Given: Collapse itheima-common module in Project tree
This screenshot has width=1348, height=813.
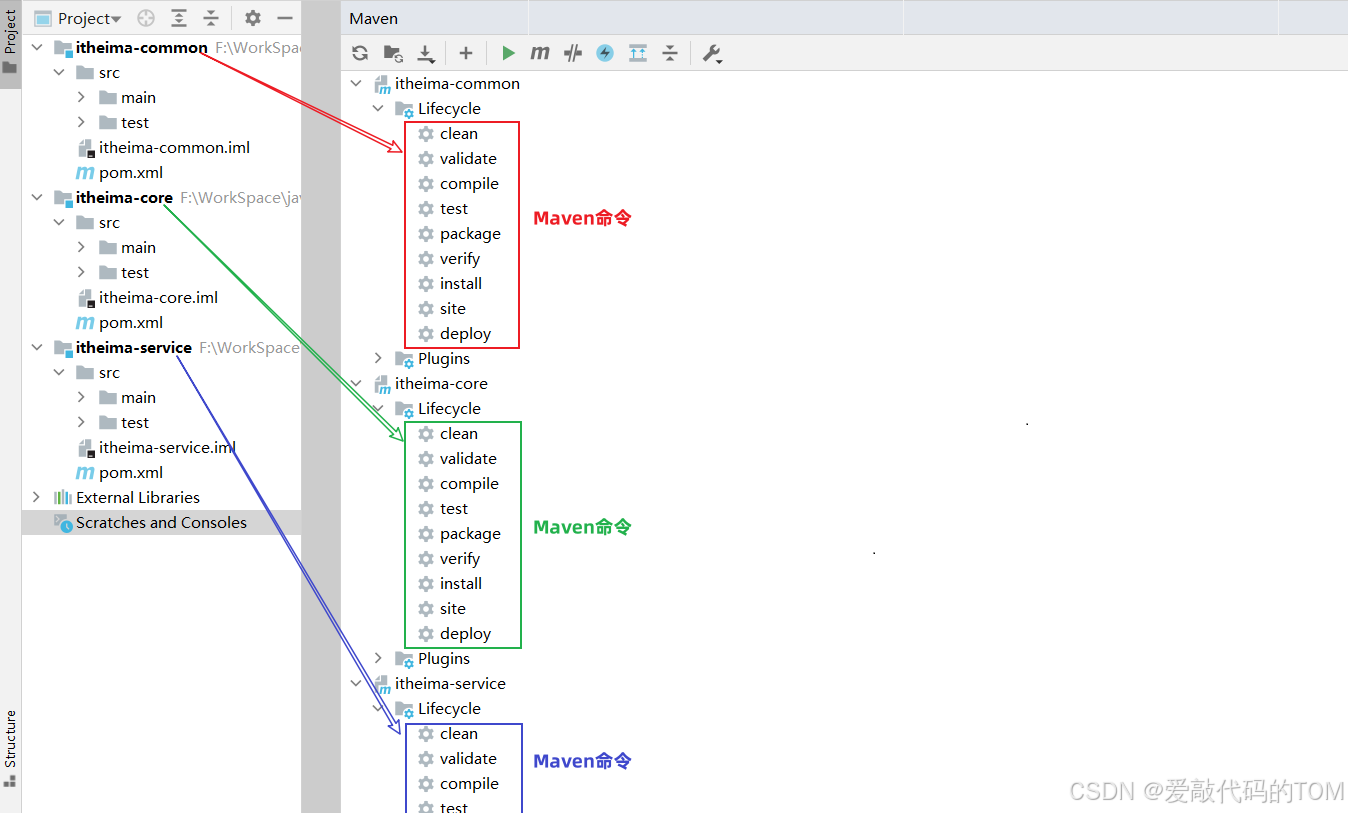Looking at the screenshot, I should [37, 47].
